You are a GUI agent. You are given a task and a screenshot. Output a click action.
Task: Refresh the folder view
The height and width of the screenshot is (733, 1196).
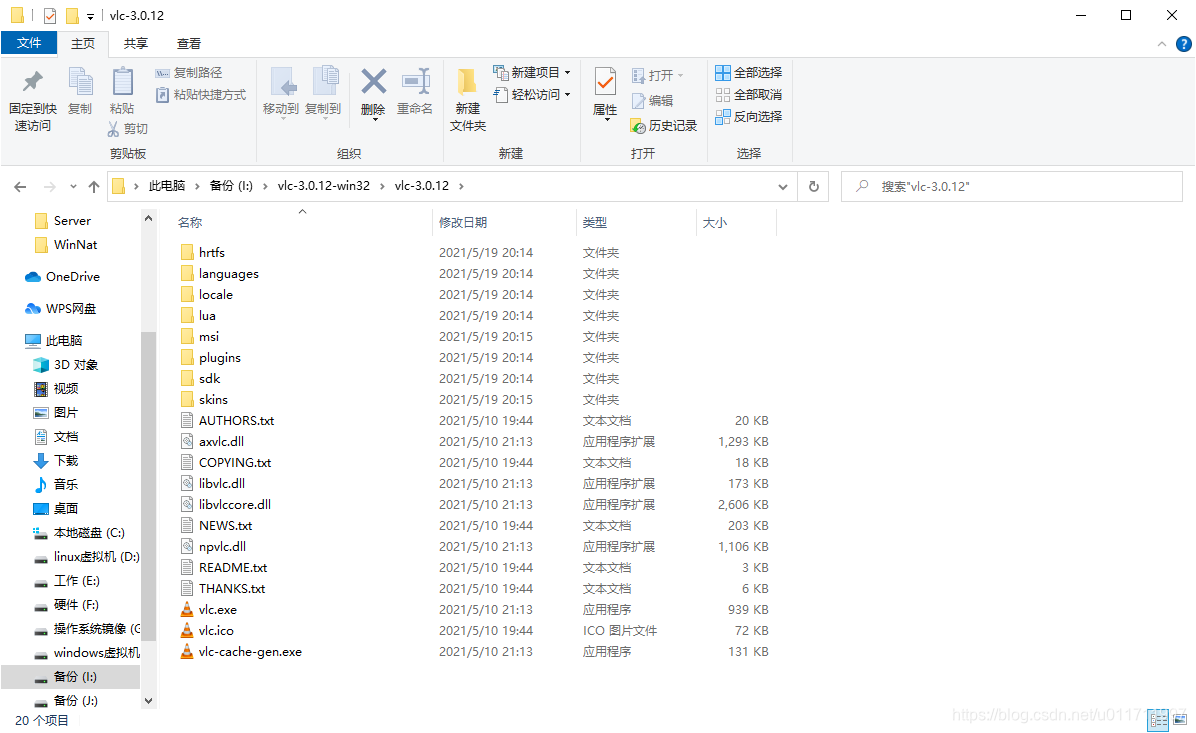pos(814,187)
